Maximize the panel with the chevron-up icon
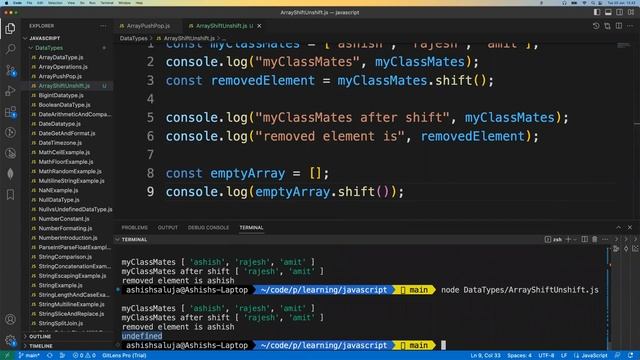The height and width of the screenshot is (360, 640). pos(618,227)
